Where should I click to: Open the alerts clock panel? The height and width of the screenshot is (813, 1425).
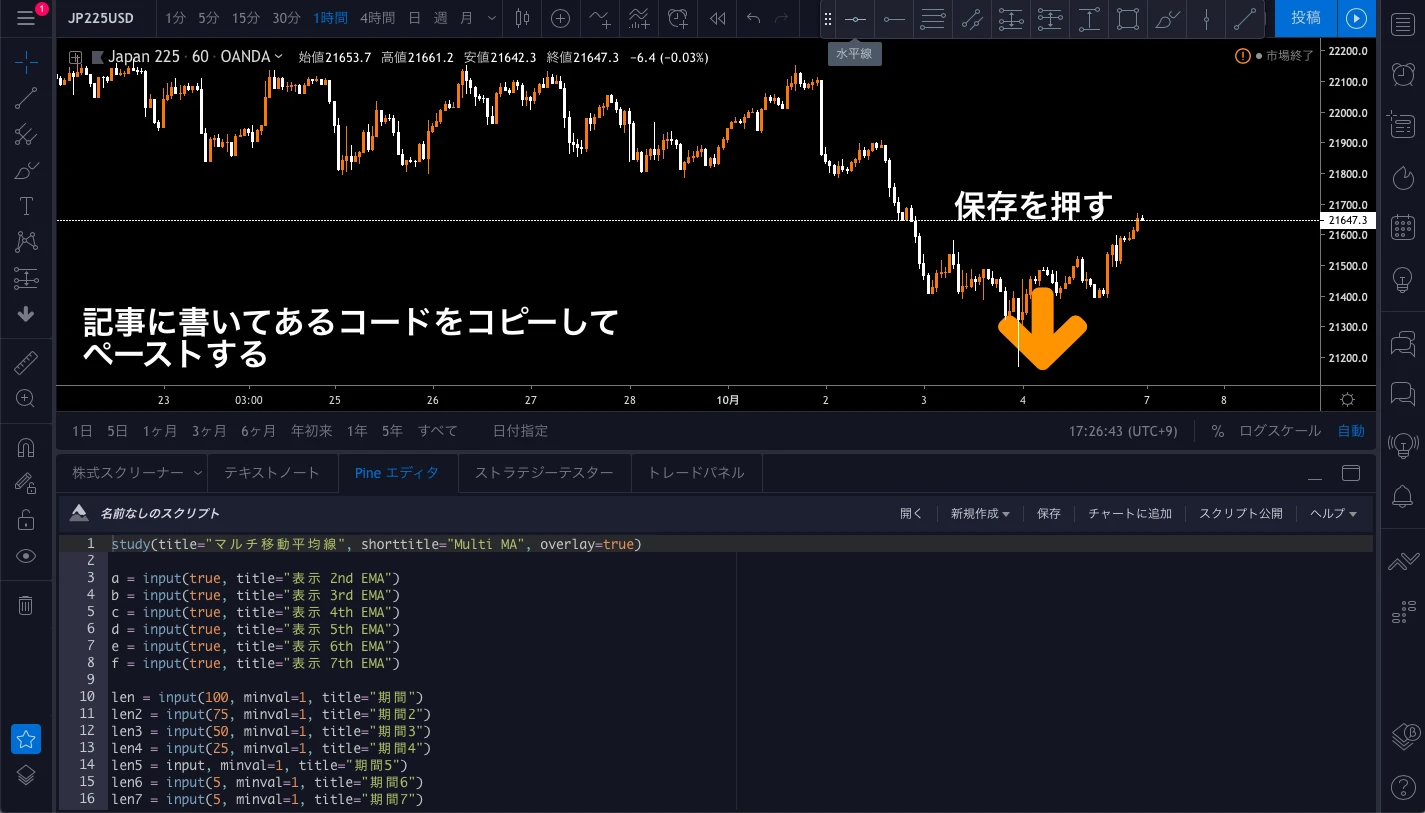pyautogui.click(x=1403, y=74)
